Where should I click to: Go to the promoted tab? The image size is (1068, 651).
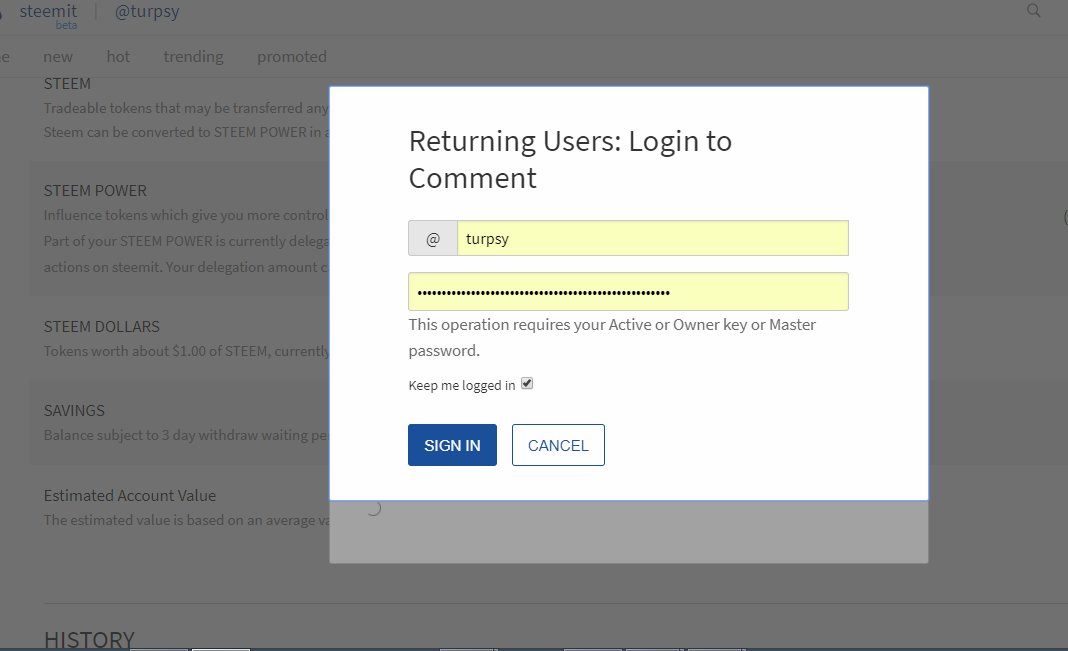click(292, 57)
